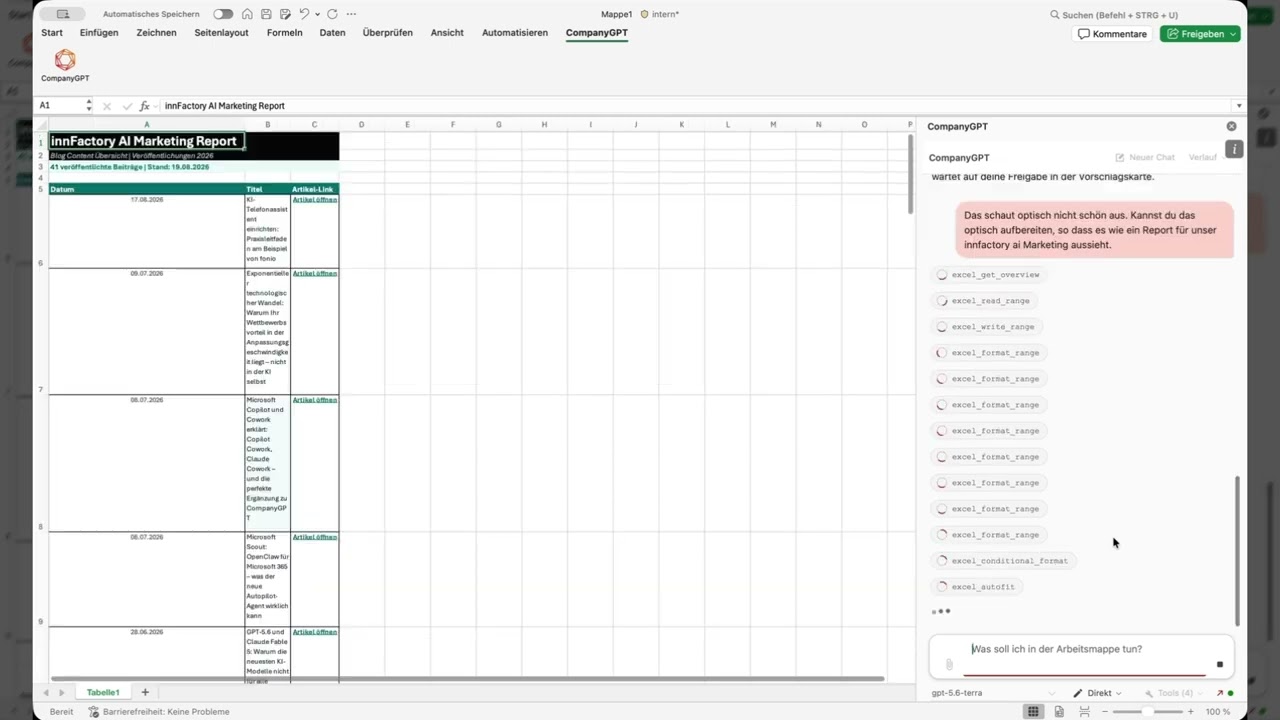Toggle Automatisches Speichern switch

[223, 14]
